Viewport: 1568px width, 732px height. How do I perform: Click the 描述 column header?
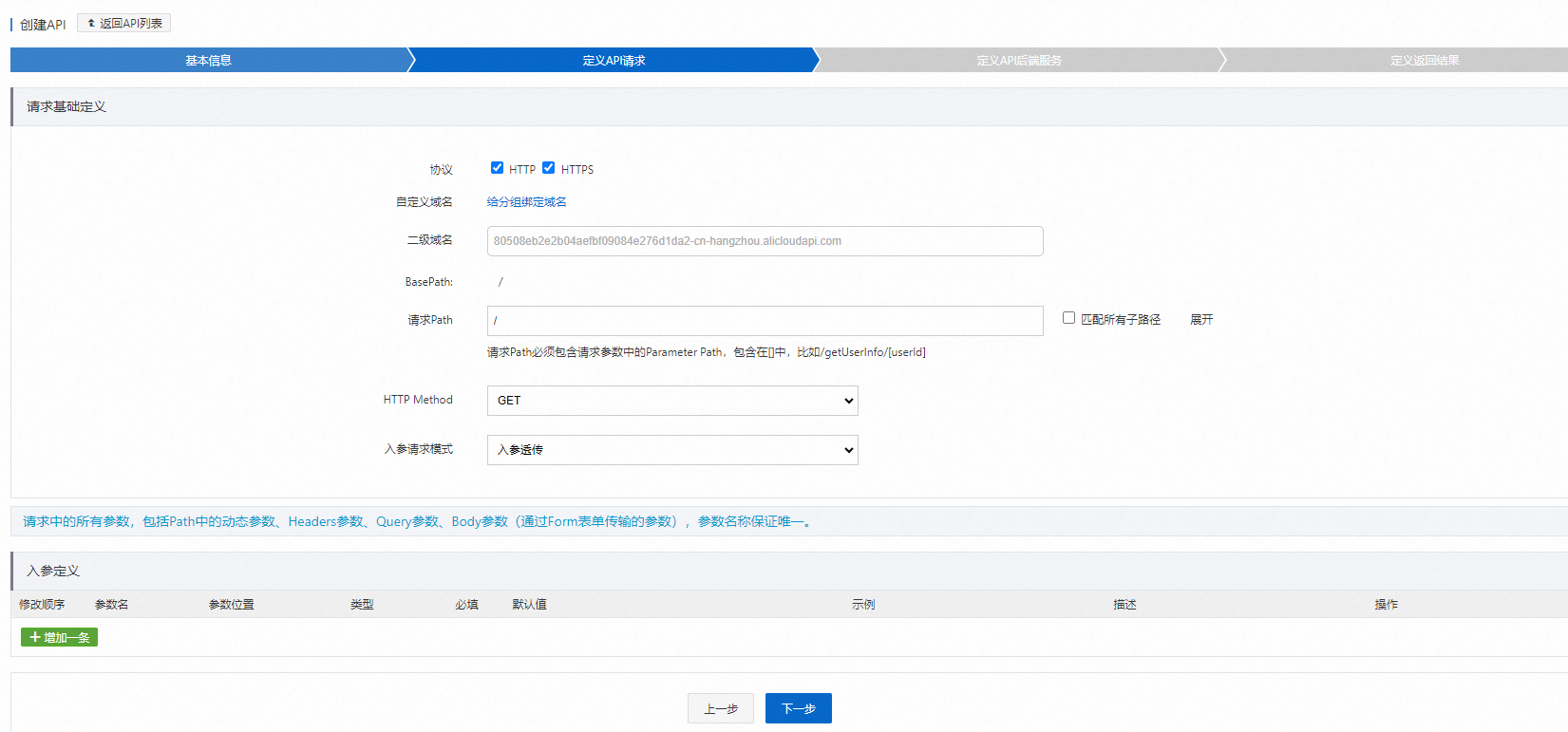(x=1125, y=604)
